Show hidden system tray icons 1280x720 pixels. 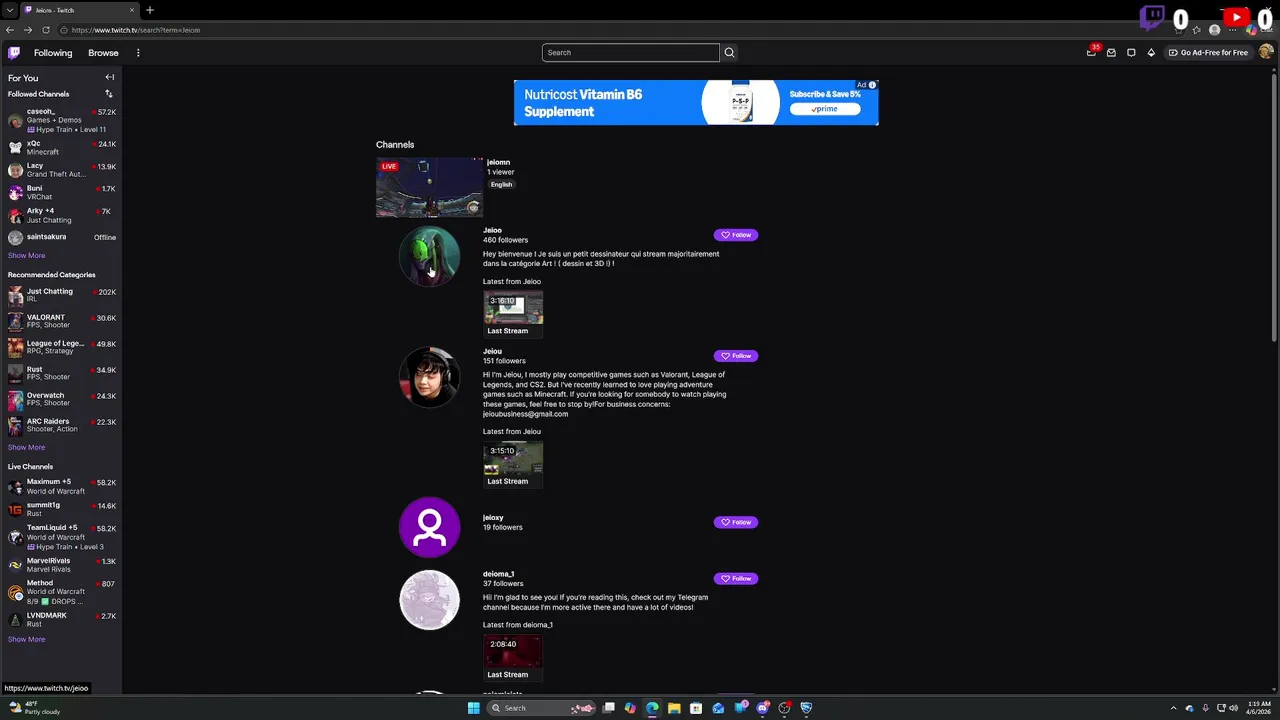click(x=1173, y=708)
